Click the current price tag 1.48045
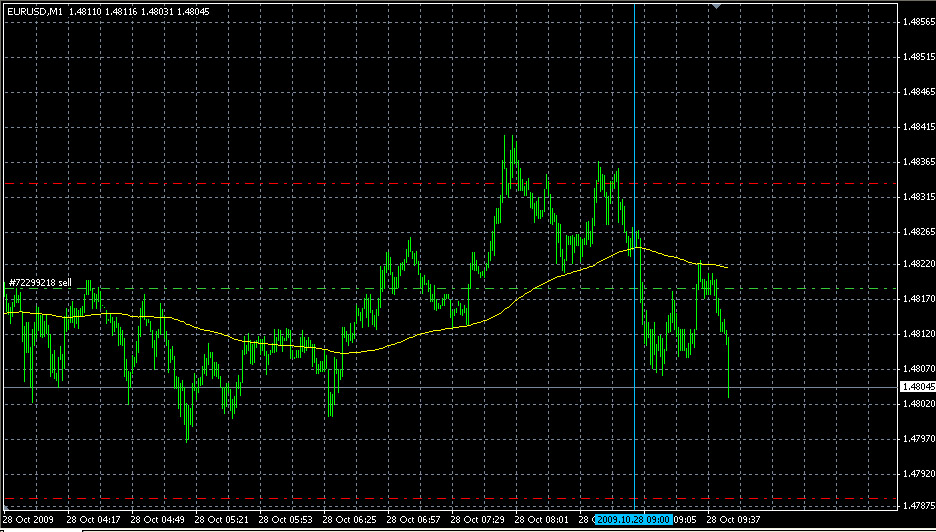This screenshot has width=936, height=532. 917,386
